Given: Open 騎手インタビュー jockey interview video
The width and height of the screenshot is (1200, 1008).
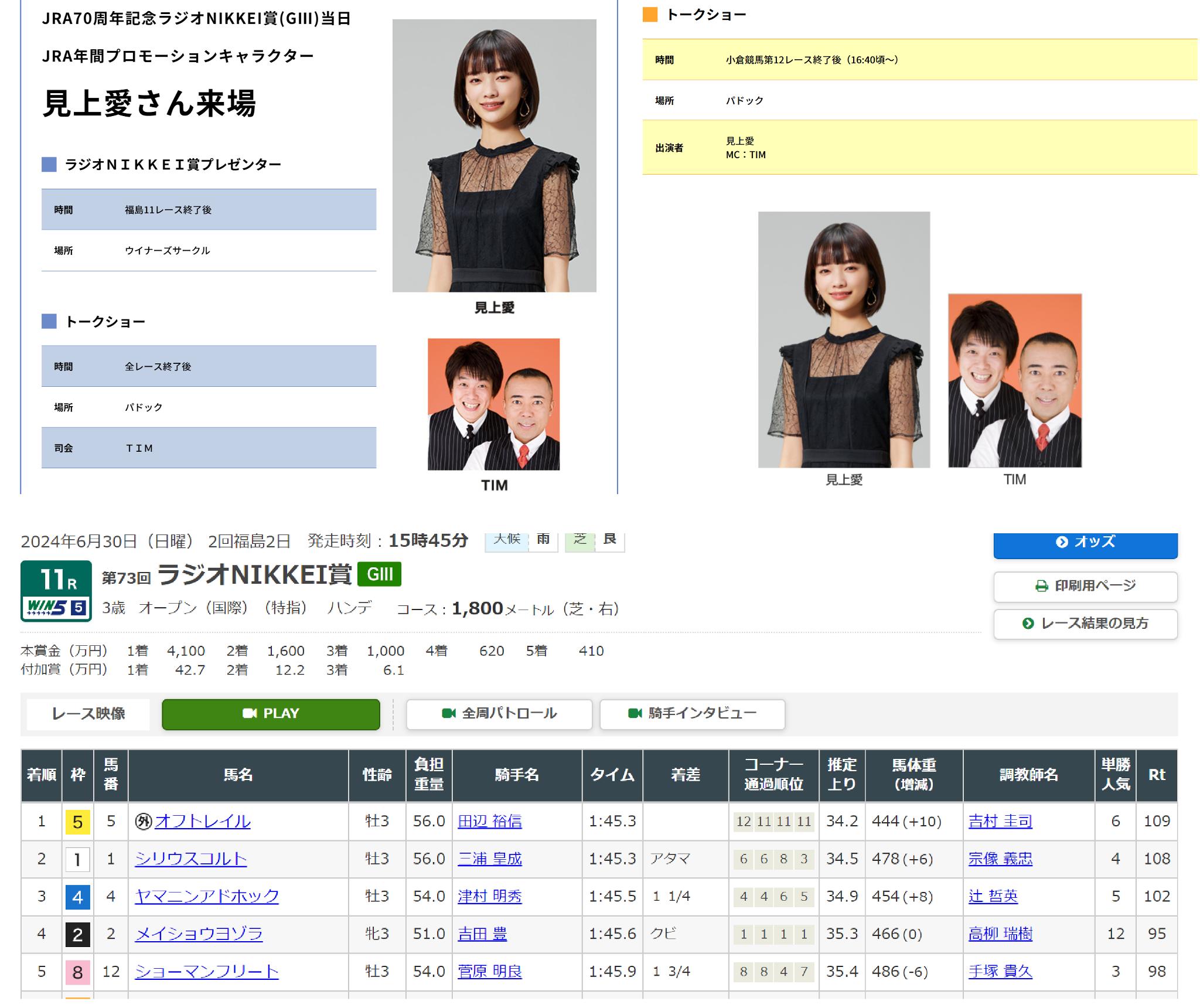Looking at the screenshot, I should pyautogui.click(x=692, y=713).
